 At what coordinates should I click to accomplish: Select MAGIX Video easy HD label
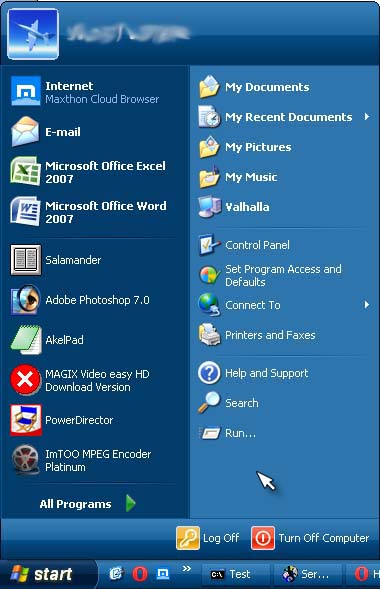point(97,380)
